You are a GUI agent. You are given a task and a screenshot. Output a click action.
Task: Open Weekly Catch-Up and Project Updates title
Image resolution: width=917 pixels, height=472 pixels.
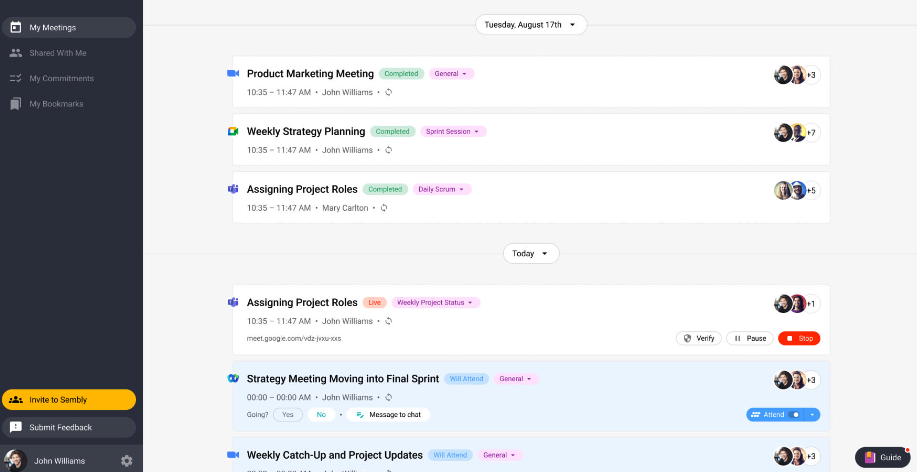click(x=335, y=455)
